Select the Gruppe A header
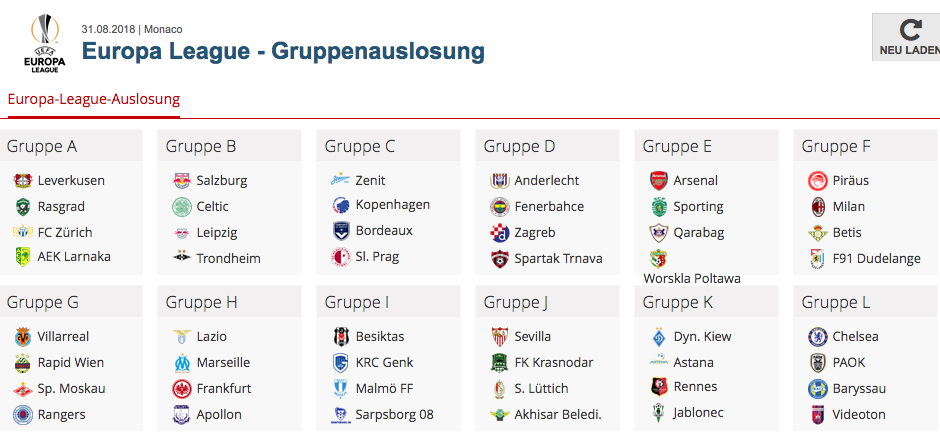This screenshot has width=940, height=432. tap(71, 146)
